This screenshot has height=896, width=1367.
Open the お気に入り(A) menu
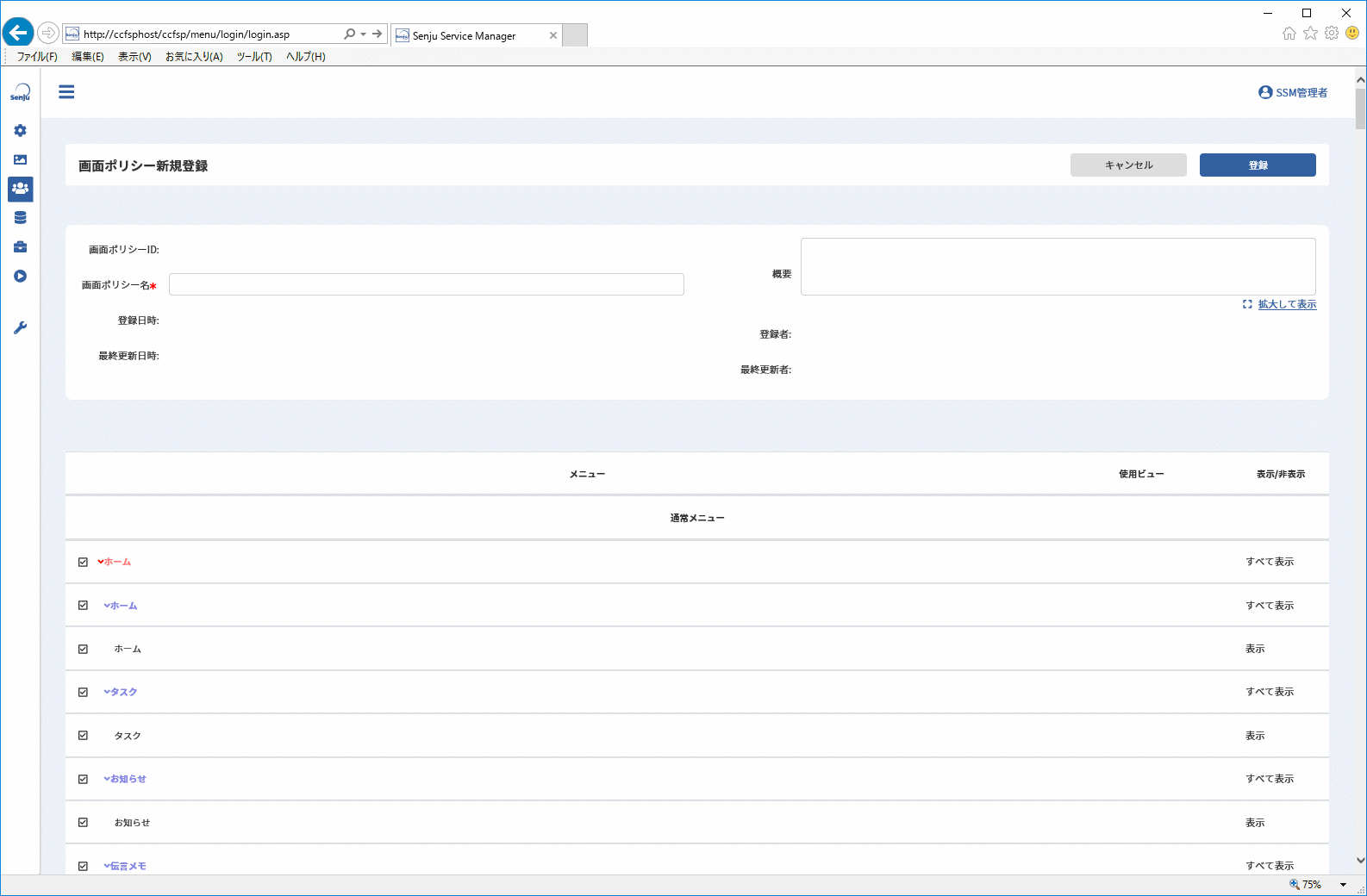click(x=194, y=57)
